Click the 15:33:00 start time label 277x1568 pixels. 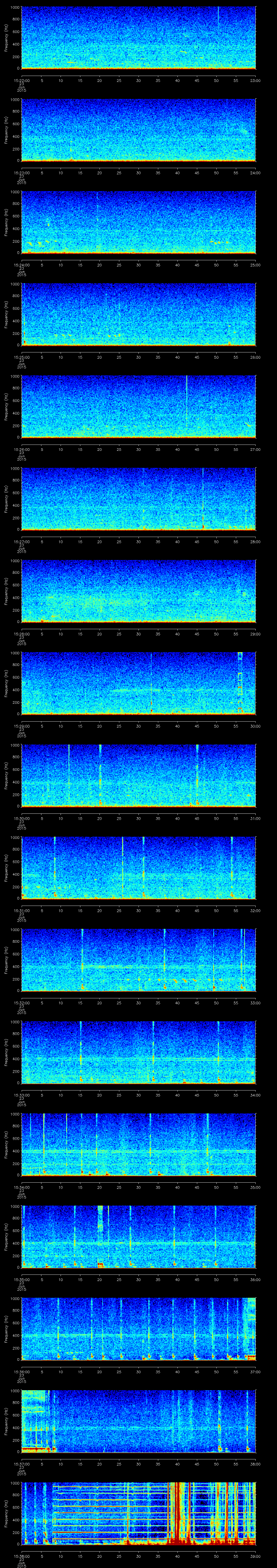tap(21, 1095)
